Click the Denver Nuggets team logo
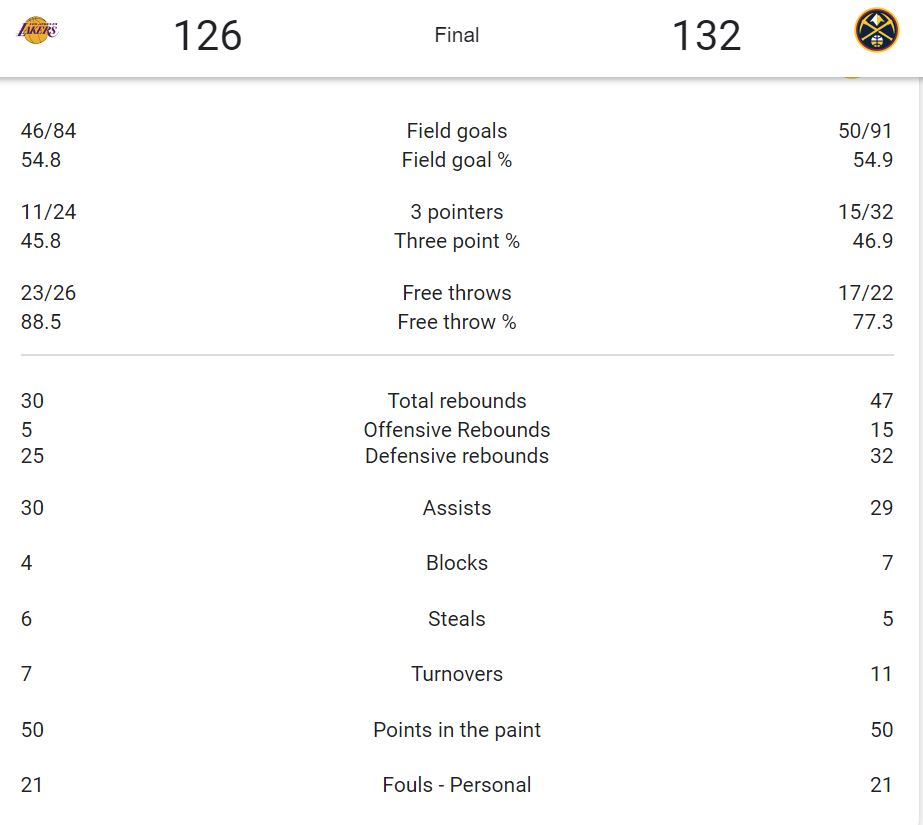This screenshot has width=923, height=825. 876,31
